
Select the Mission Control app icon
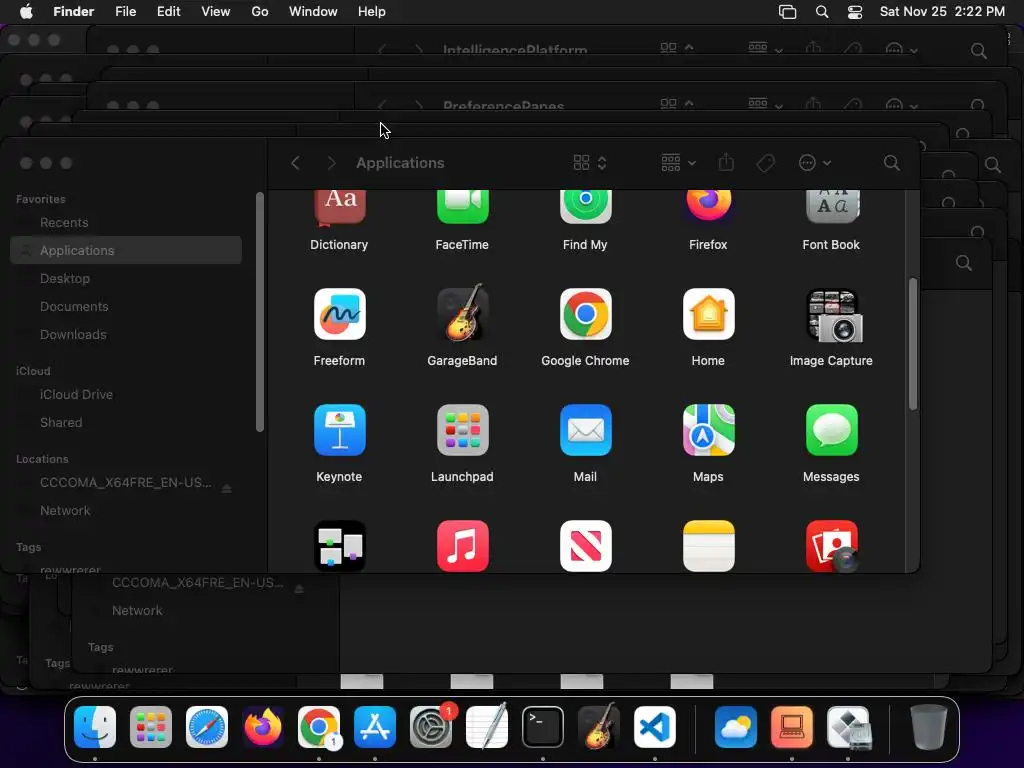(339, 546)
